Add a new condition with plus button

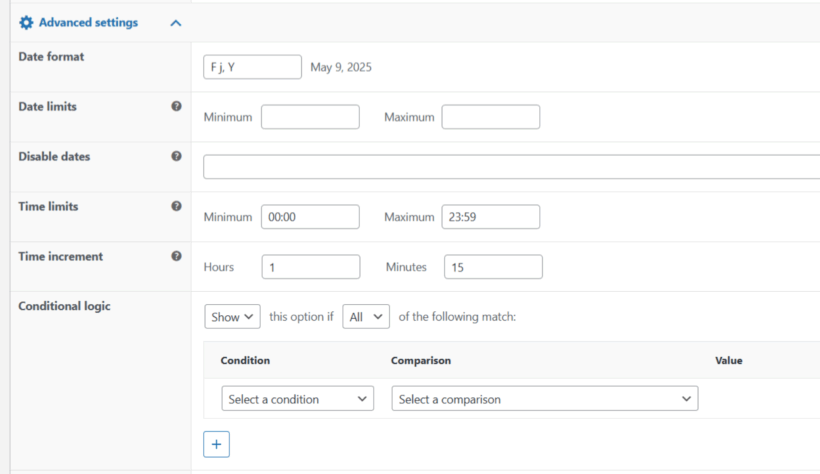tap(216, 444)
